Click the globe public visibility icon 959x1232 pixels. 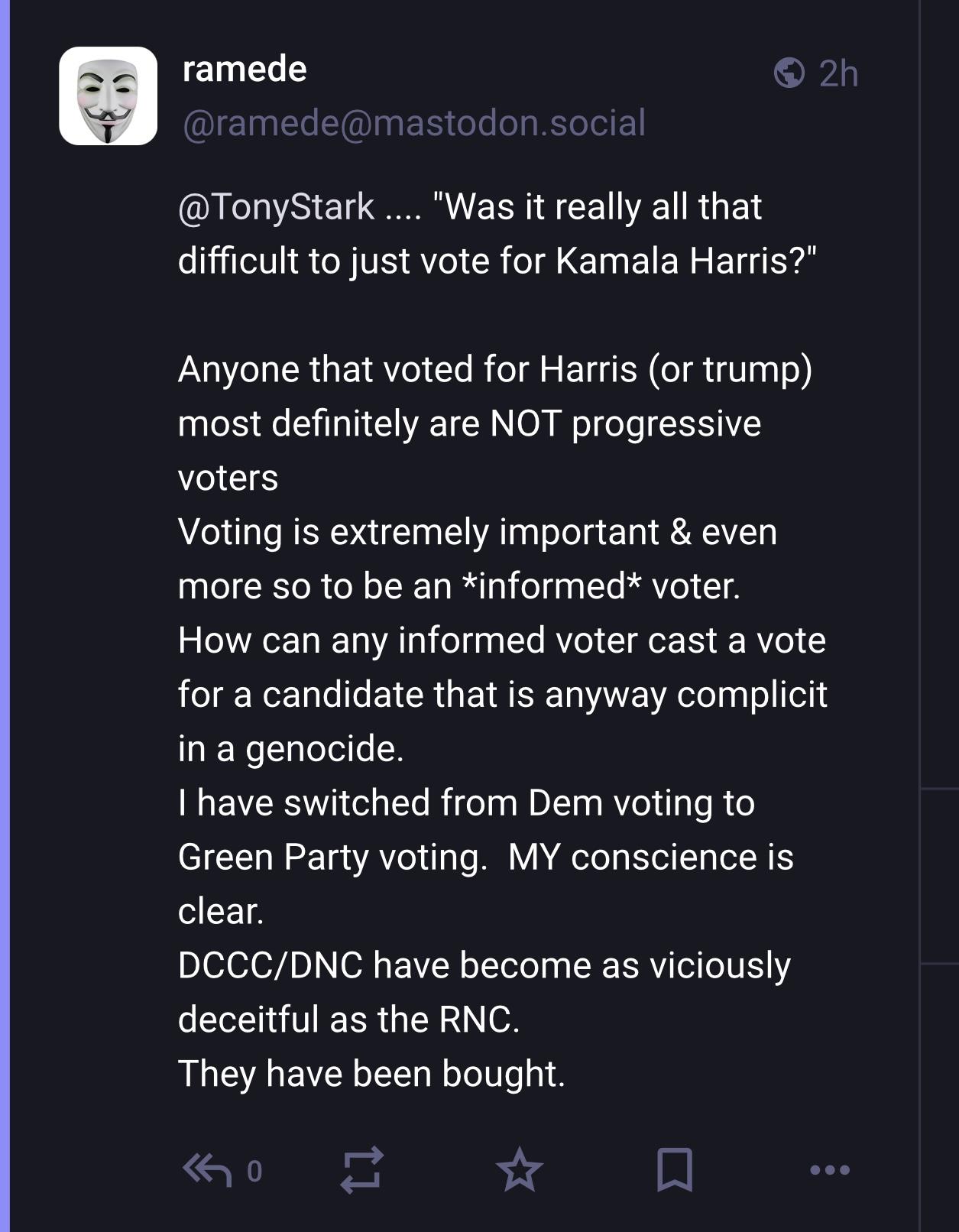pos(789,73)
